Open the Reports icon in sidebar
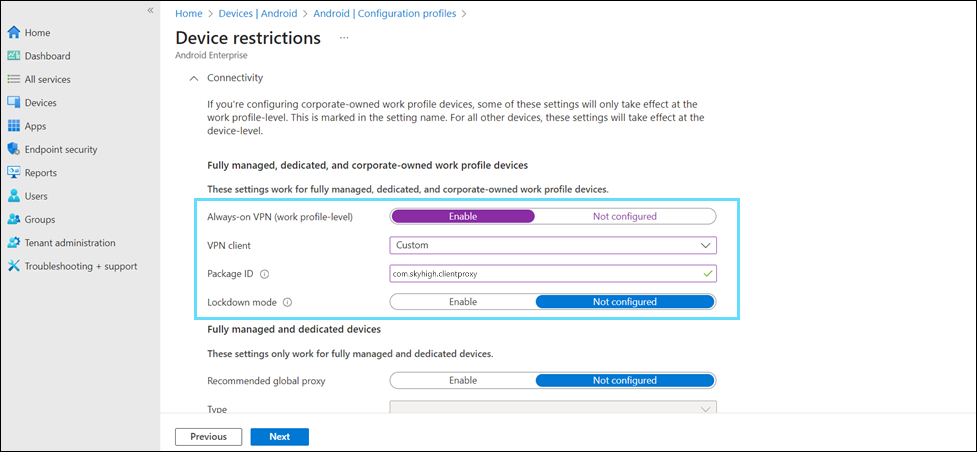The height and width of the screenshot is (452, 977). (14, 173)
